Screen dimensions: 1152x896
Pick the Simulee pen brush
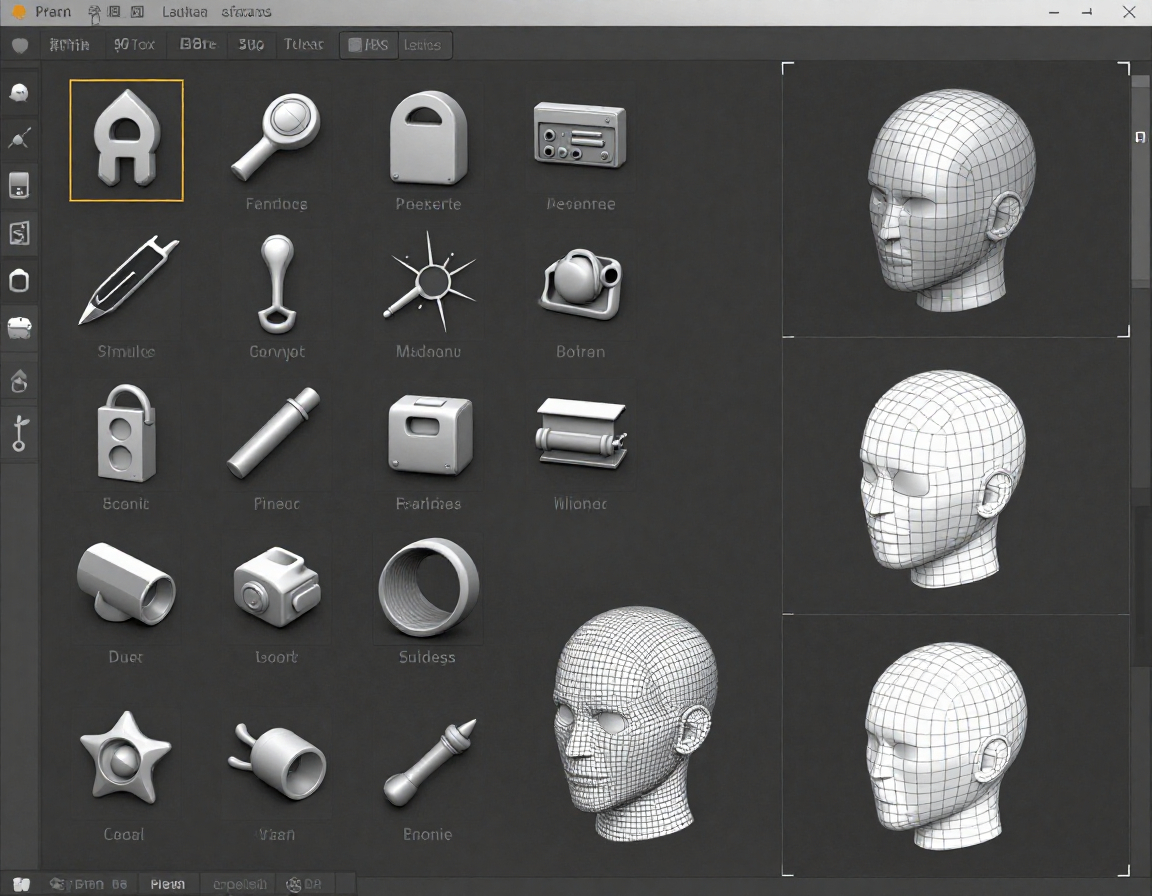127,281
